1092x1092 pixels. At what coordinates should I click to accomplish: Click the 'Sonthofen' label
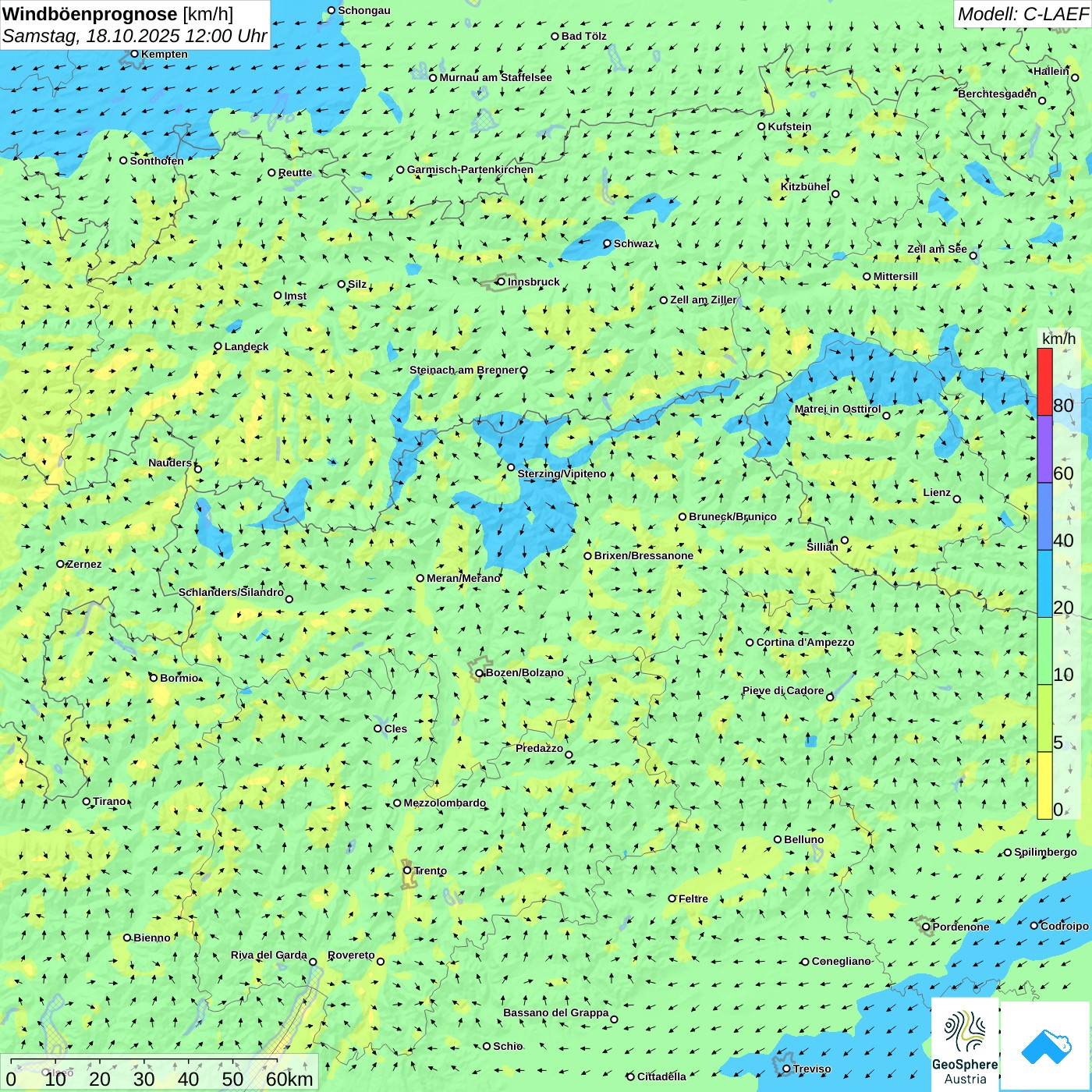coord(157,161)
